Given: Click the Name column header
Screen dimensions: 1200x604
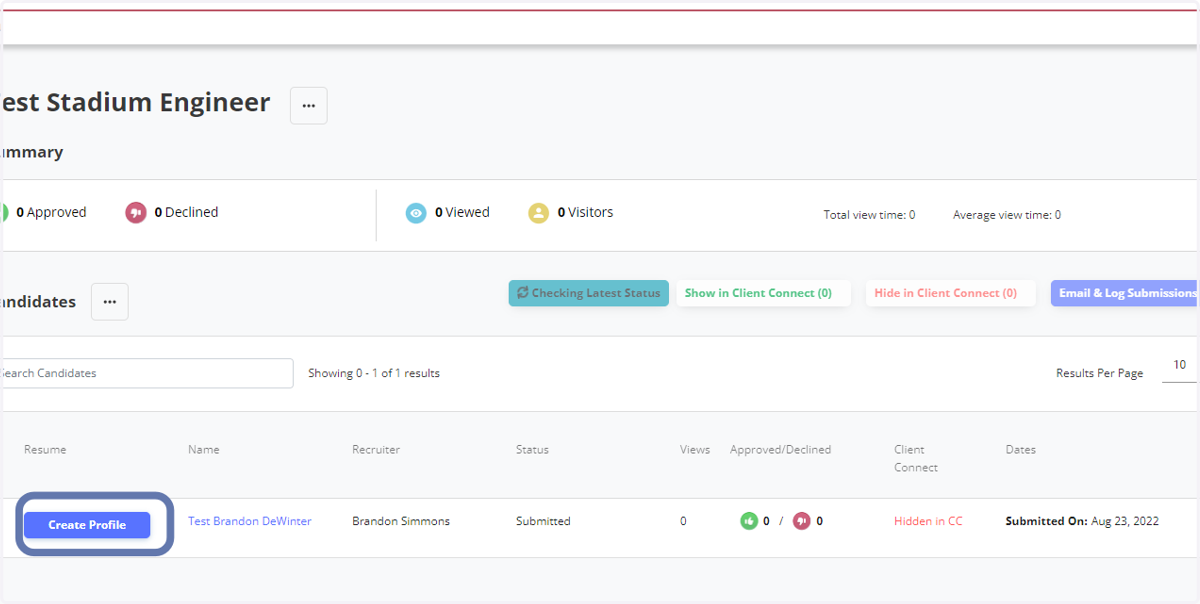Looking at the screenshot, I should [x=204, y=450].
